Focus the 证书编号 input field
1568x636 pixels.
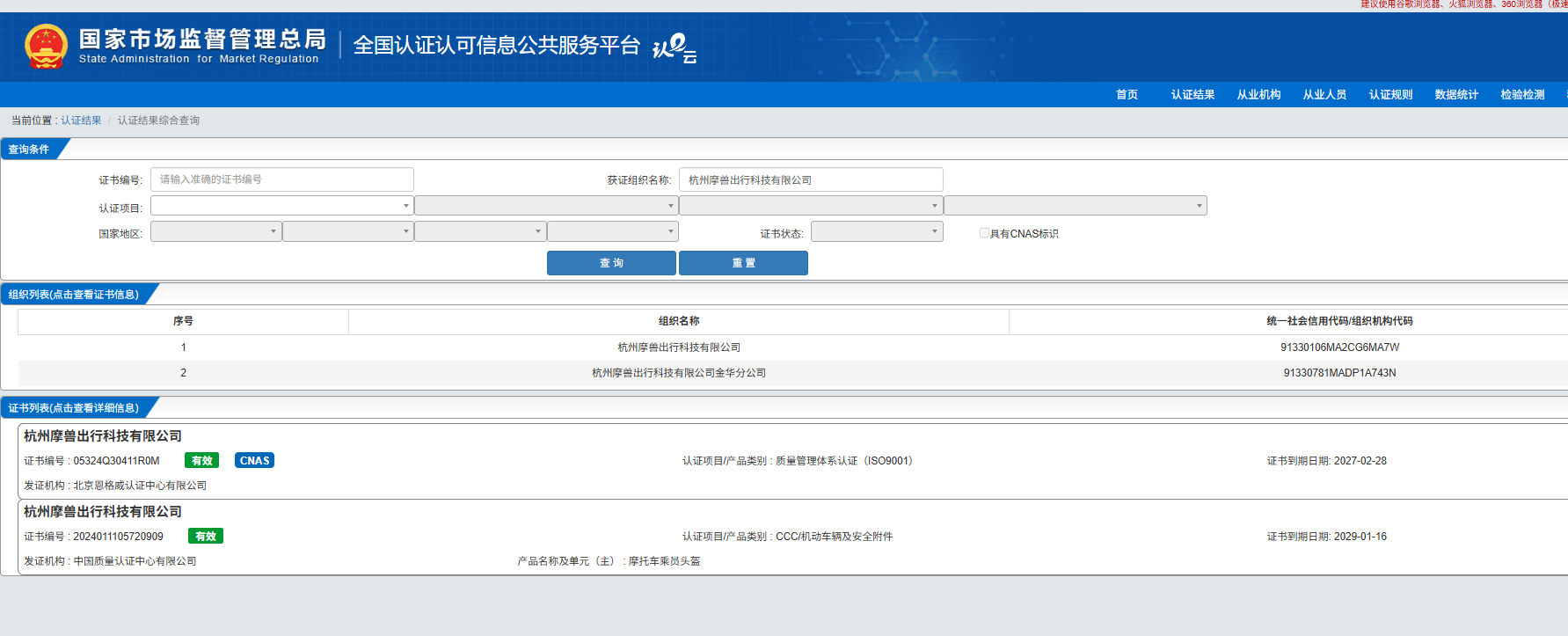pos(281,179)
